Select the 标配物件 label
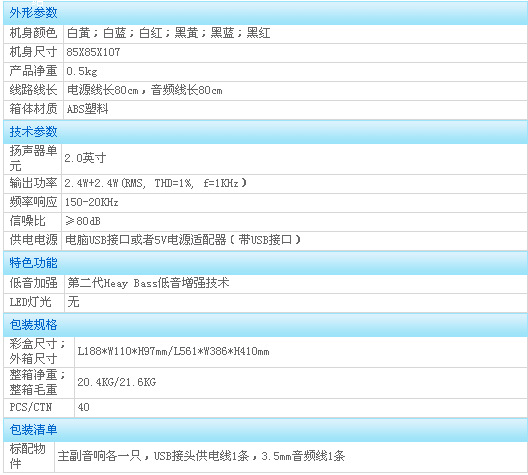 click(27, 456)
